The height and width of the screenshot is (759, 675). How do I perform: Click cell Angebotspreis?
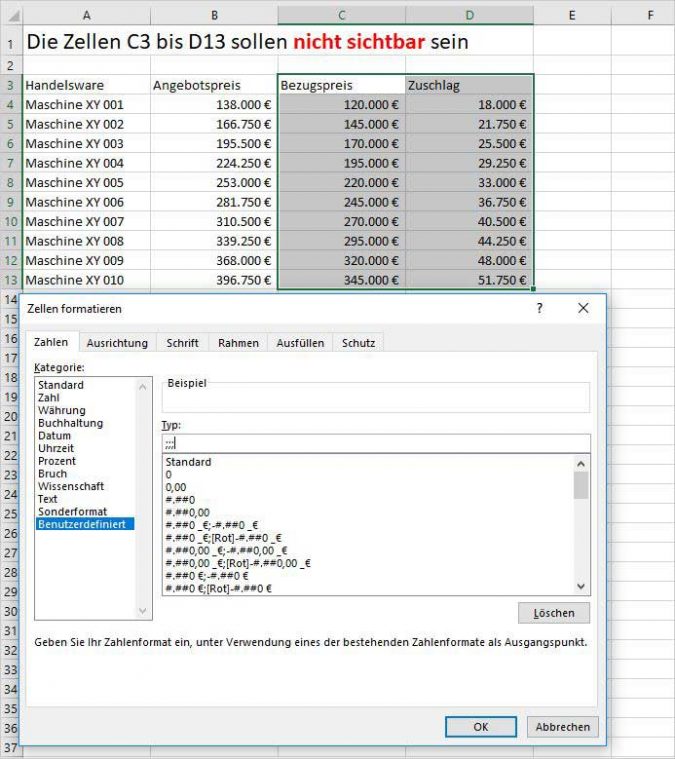click(x=214, y=85)
